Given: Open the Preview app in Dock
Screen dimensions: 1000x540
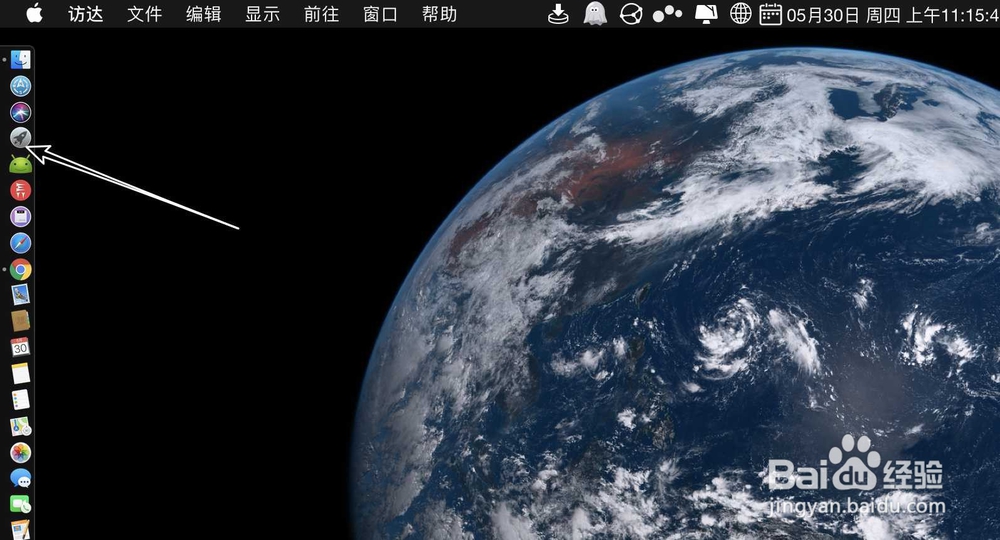Looking at the screenshot, I should click(x=20, y=295).
